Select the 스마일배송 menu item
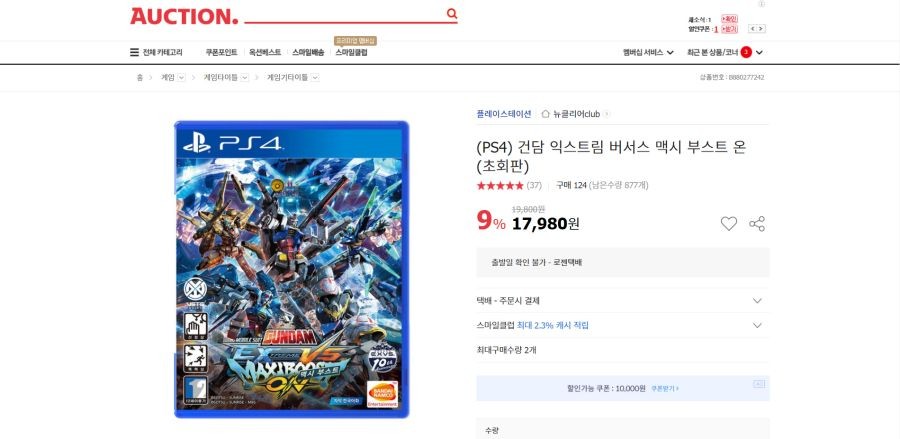 point(308,52)
